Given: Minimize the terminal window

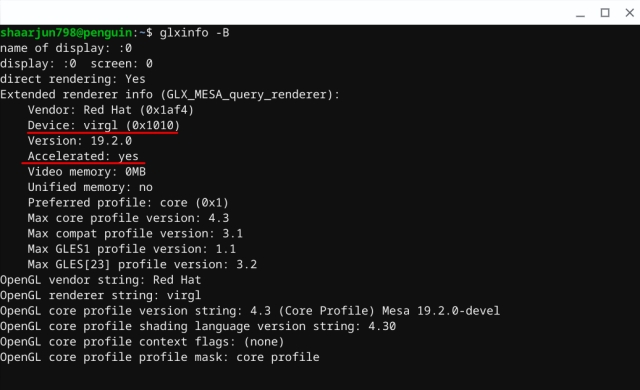Looking at the screenshot, I should [x=580, y=13].
